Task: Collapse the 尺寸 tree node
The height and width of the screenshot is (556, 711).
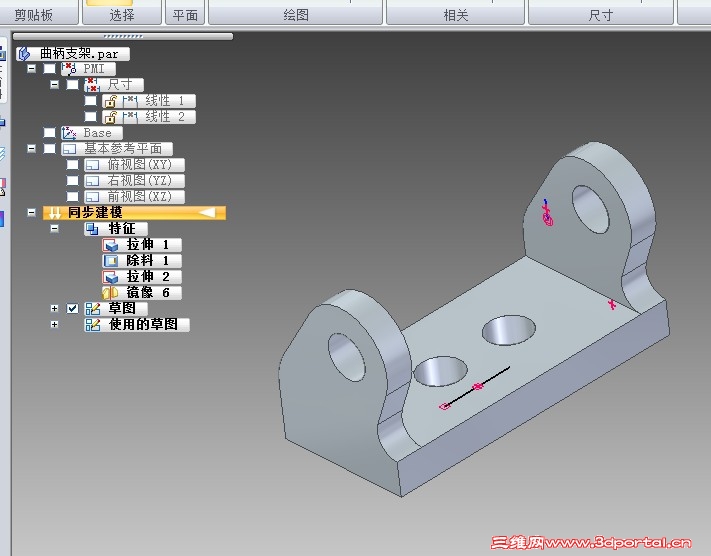Action: tap(54, 85)
